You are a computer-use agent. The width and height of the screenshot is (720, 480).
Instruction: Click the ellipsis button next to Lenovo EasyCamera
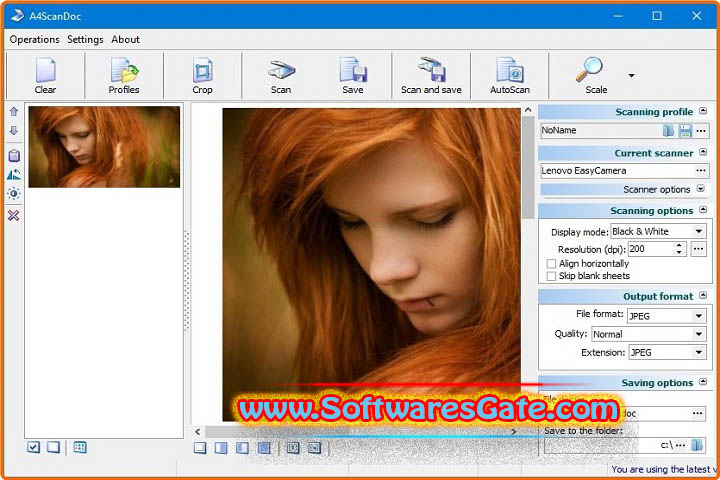701,171
